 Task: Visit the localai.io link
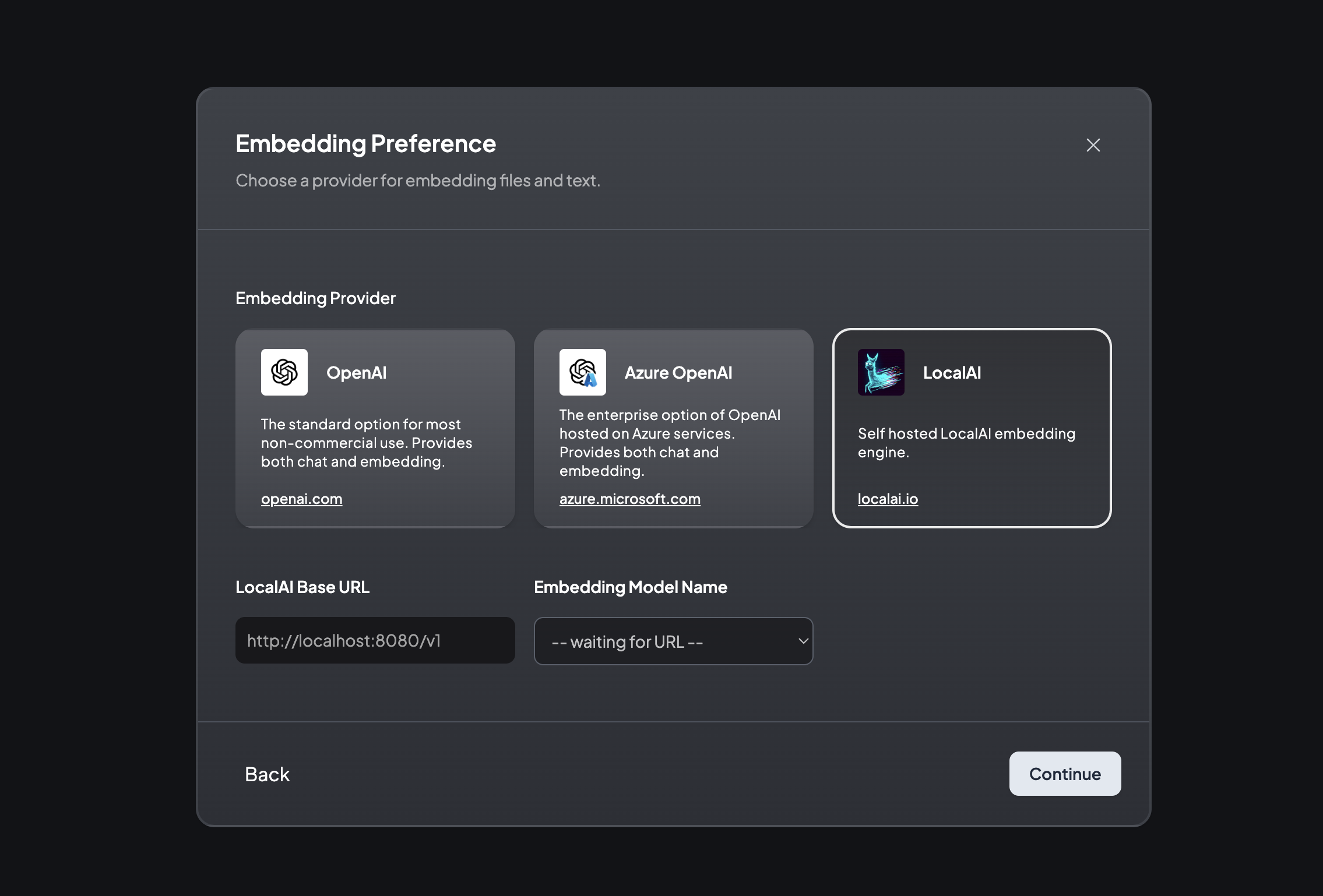point(888,499)
